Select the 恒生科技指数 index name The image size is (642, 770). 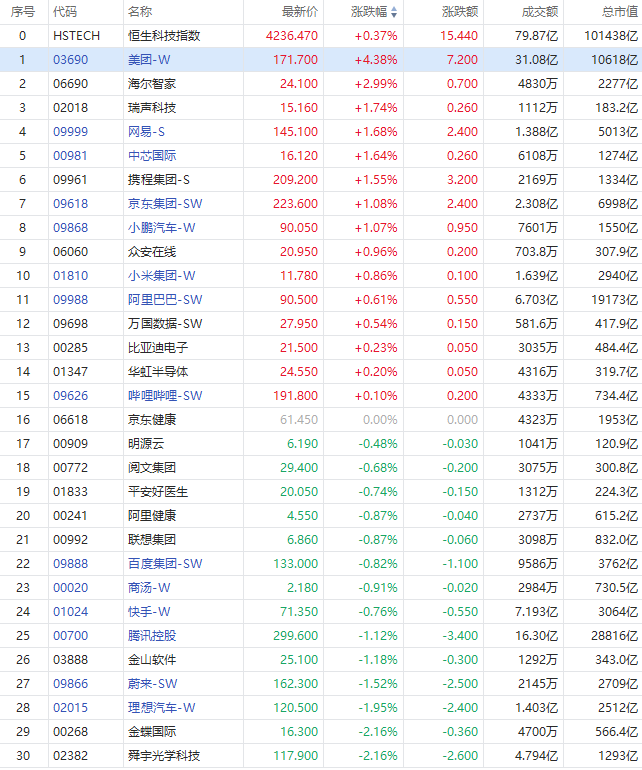point(164,36)
